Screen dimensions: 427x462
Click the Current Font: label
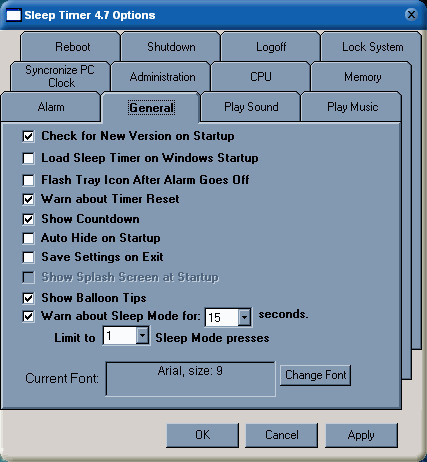tap(62, 379)
